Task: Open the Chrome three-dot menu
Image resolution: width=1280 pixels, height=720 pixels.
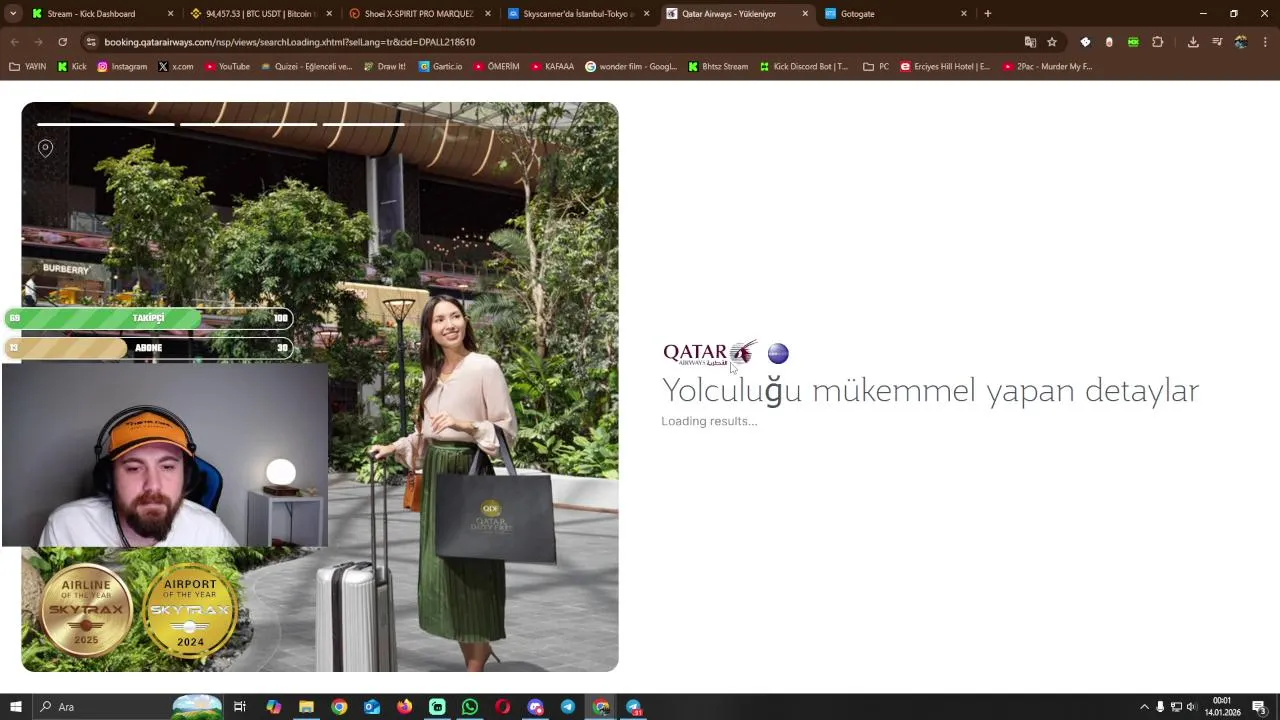Action: (x=1265, y=42)
